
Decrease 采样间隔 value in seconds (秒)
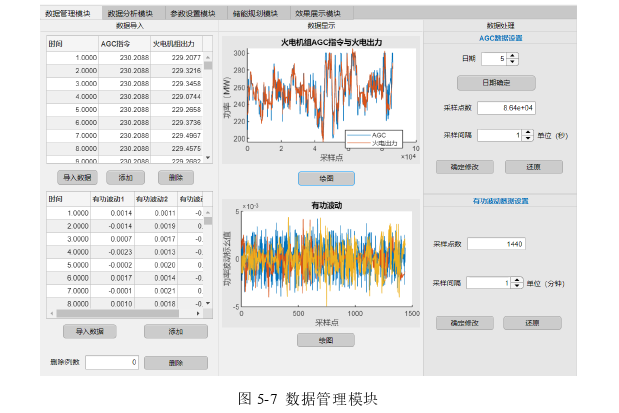tap(528, 139)
